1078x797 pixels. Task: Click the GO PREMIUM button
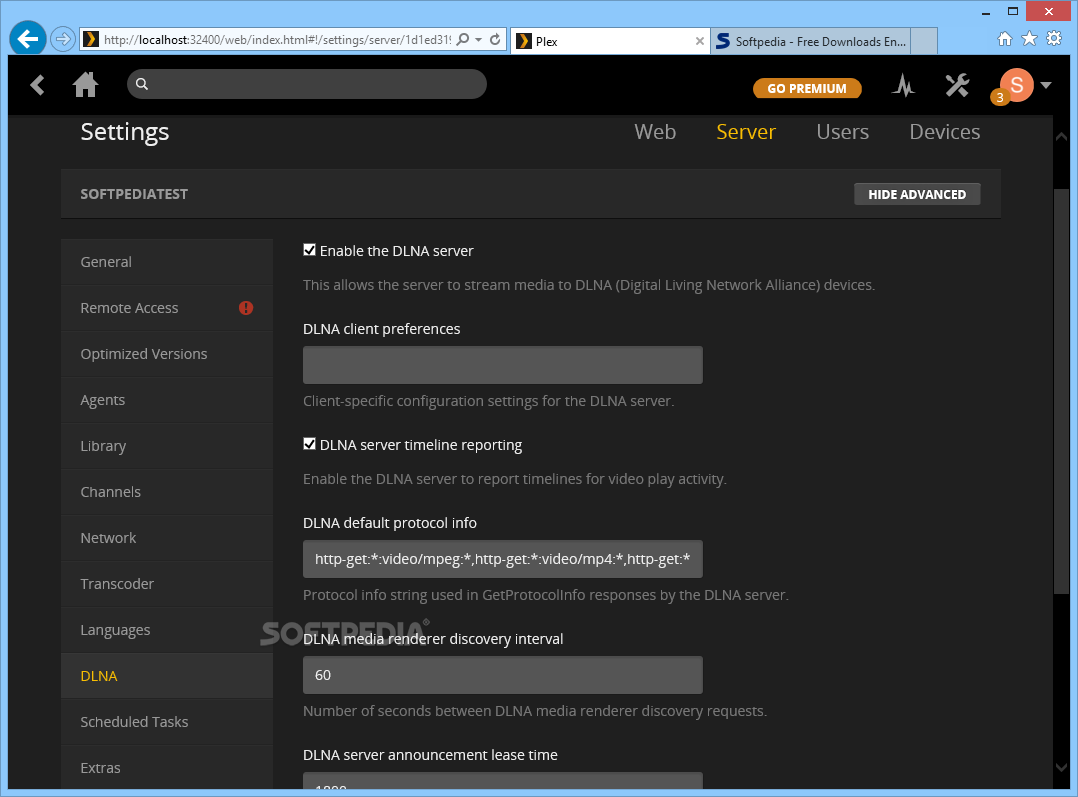point(807,88)
